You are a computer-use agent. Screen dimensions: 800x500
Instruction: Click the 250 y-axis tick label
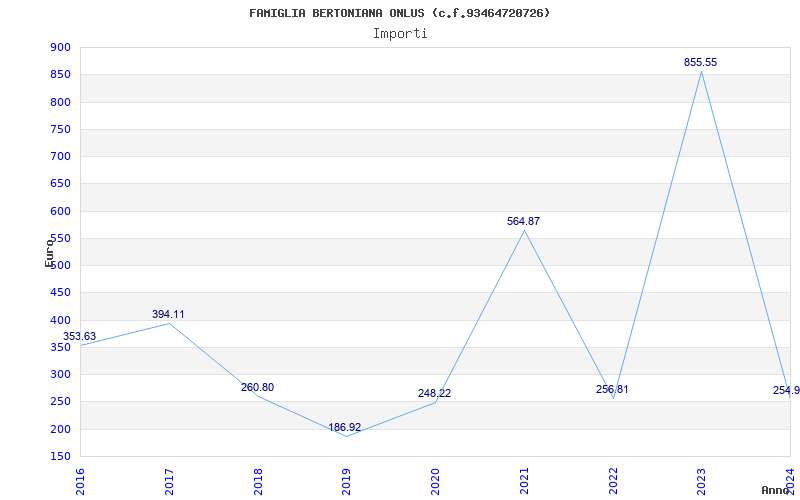coord(60,402)
